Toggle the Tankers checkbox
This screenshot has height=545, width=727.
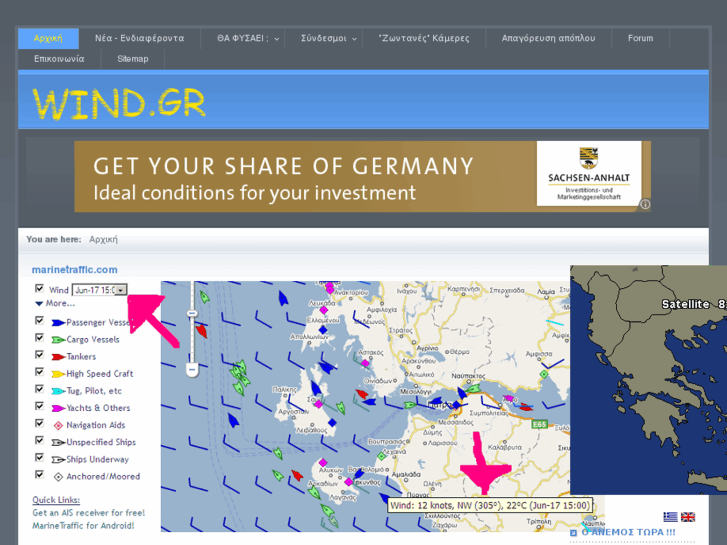[x=39, y=355]
